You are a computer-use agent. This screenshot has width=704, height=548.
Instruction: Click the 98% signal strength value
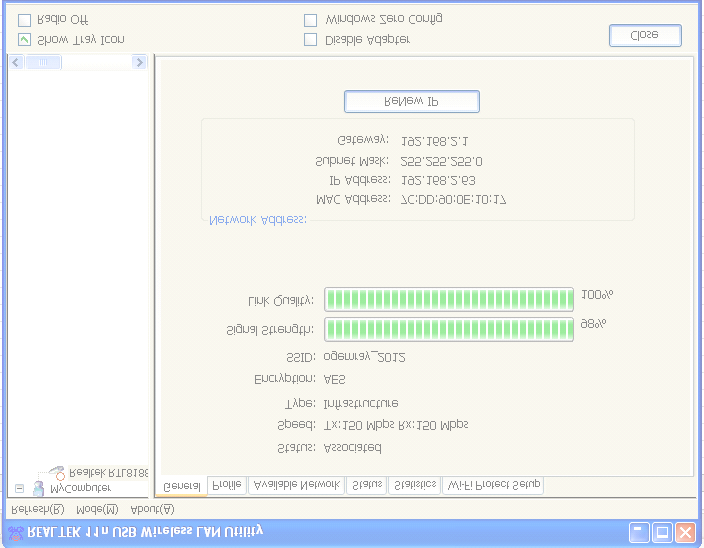point(594,324)
